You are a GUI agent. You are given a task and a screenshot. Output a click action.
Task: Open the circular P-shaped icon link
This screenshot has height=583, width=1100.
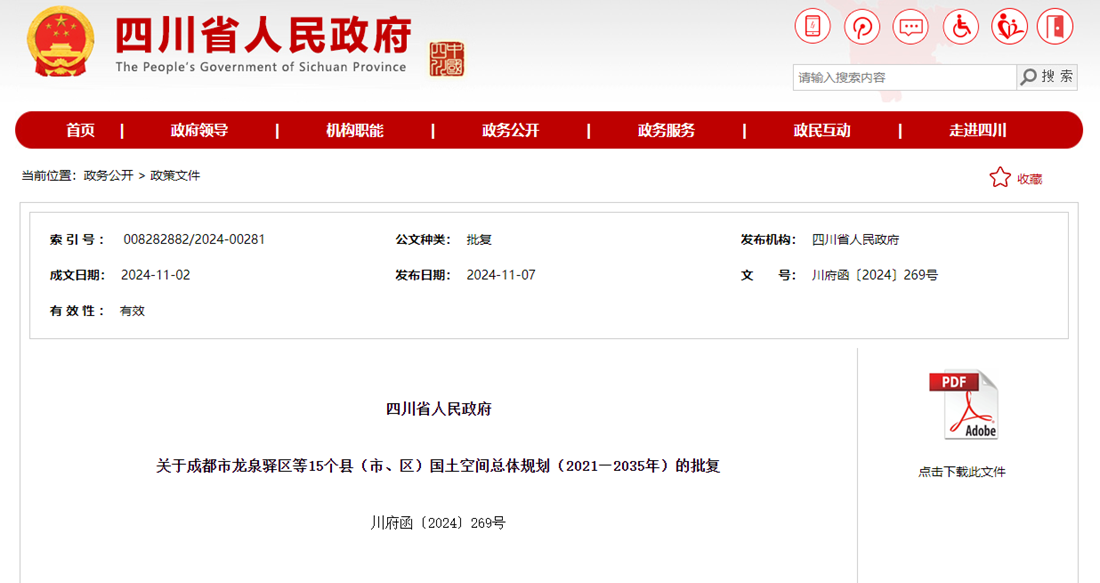[x=862, y=26]
